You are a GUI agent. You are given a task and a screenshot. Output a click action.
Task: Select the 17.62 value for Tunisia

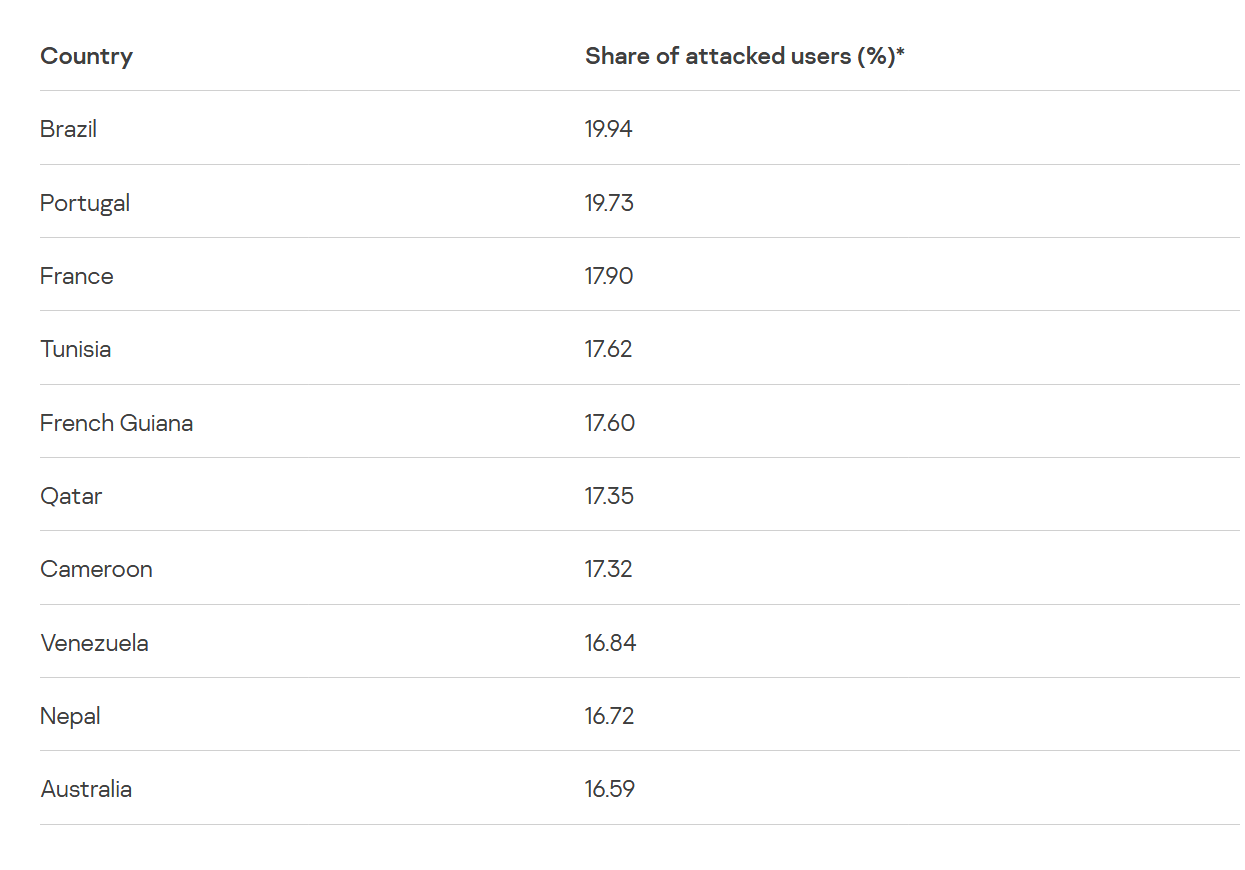tap(609, 349)
